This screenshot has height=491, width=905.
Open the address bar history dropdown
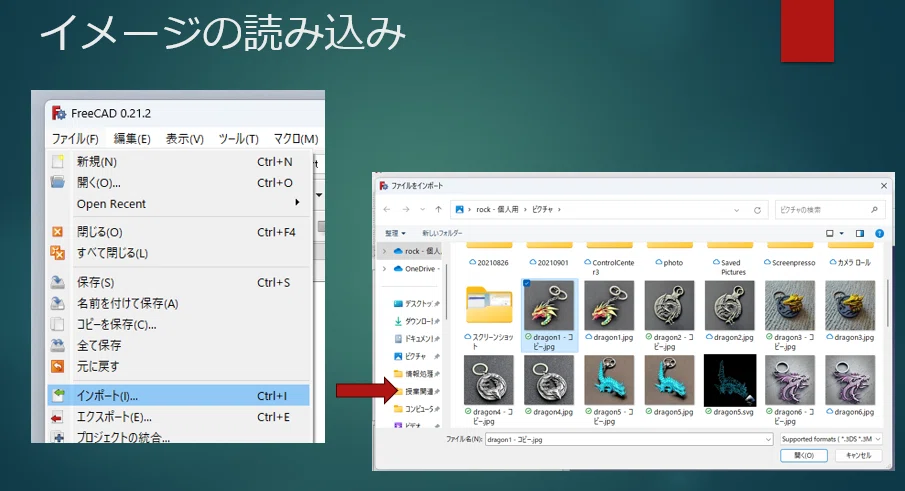pos(736,210)
